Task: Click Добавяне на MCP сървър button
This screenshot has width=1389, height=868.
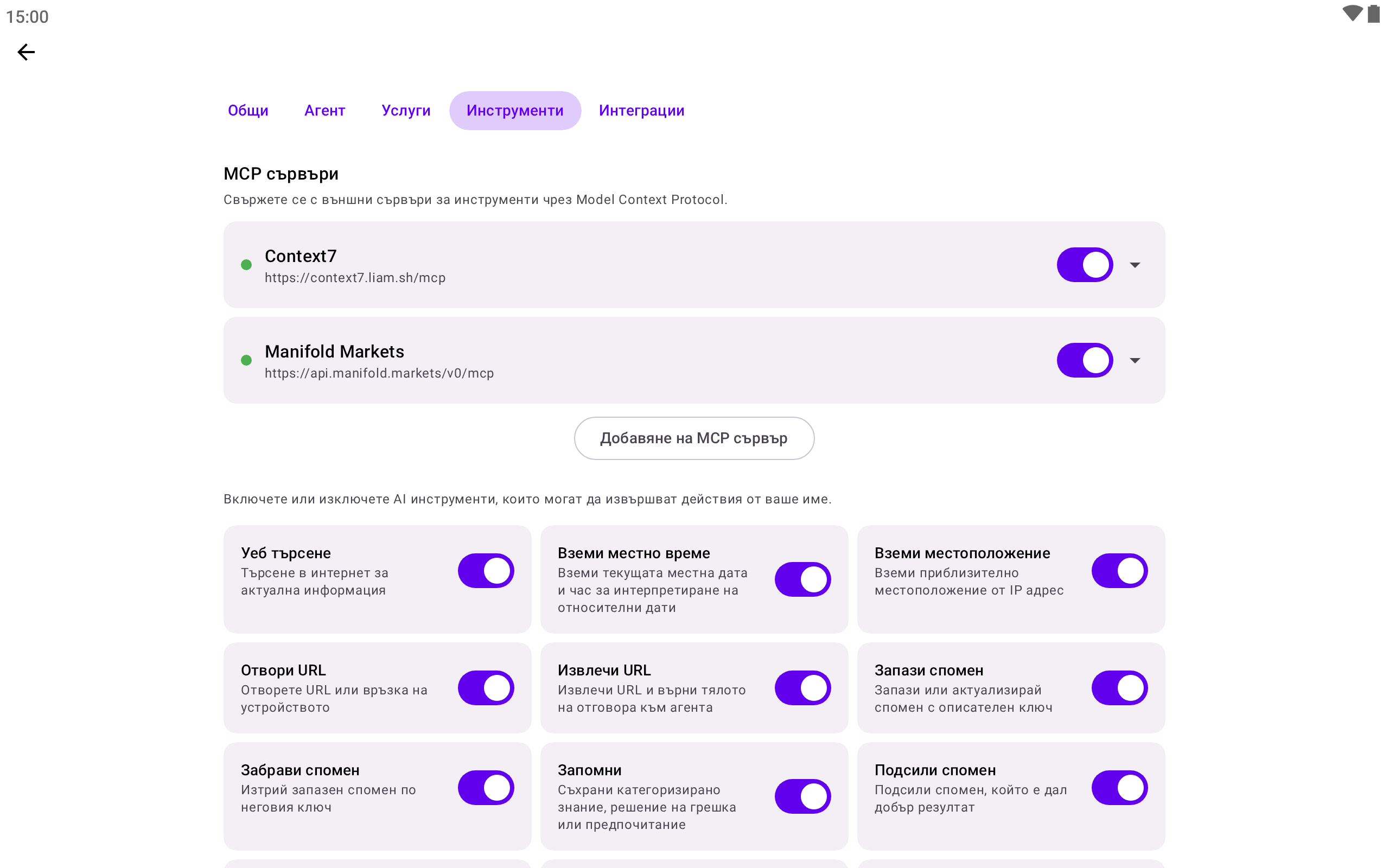Action: [x=694, y=438]
